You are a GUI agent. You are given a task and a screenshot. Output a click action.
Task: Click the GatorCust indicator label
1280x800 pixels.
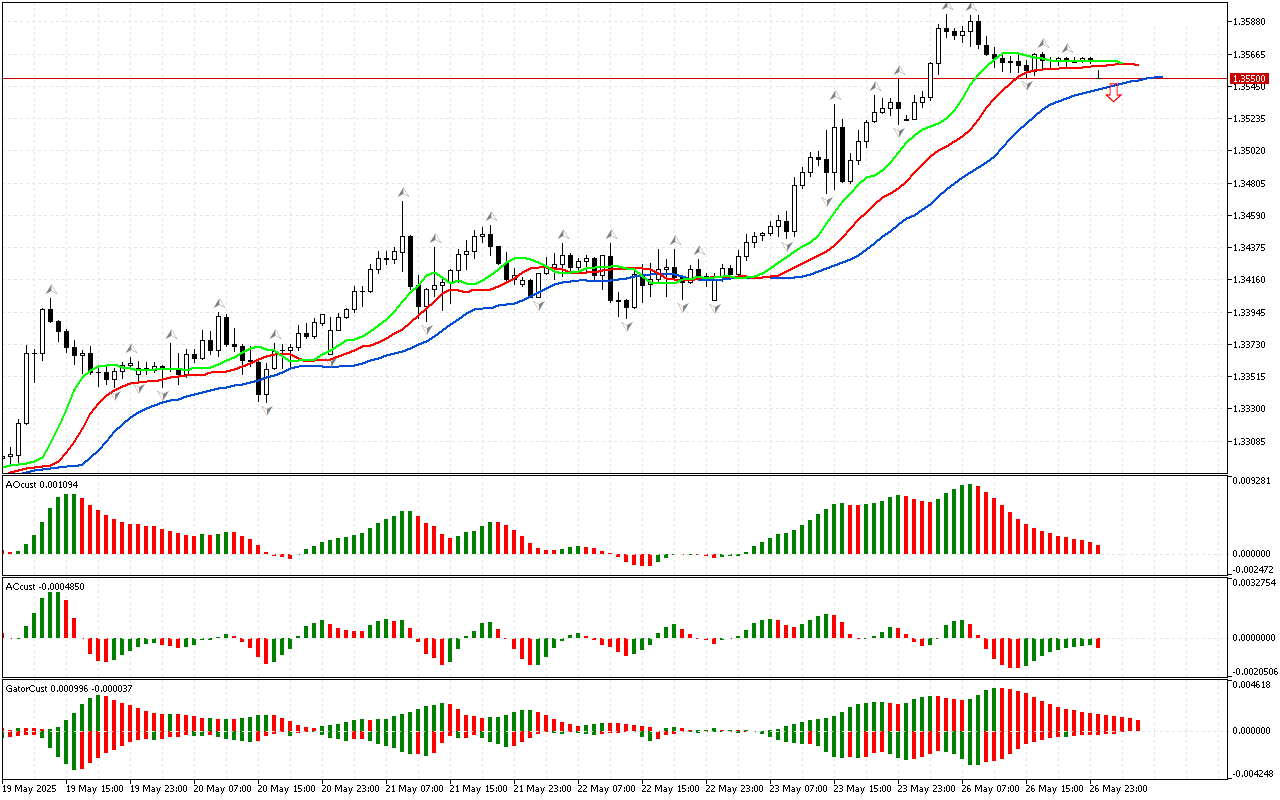point(68,688)
